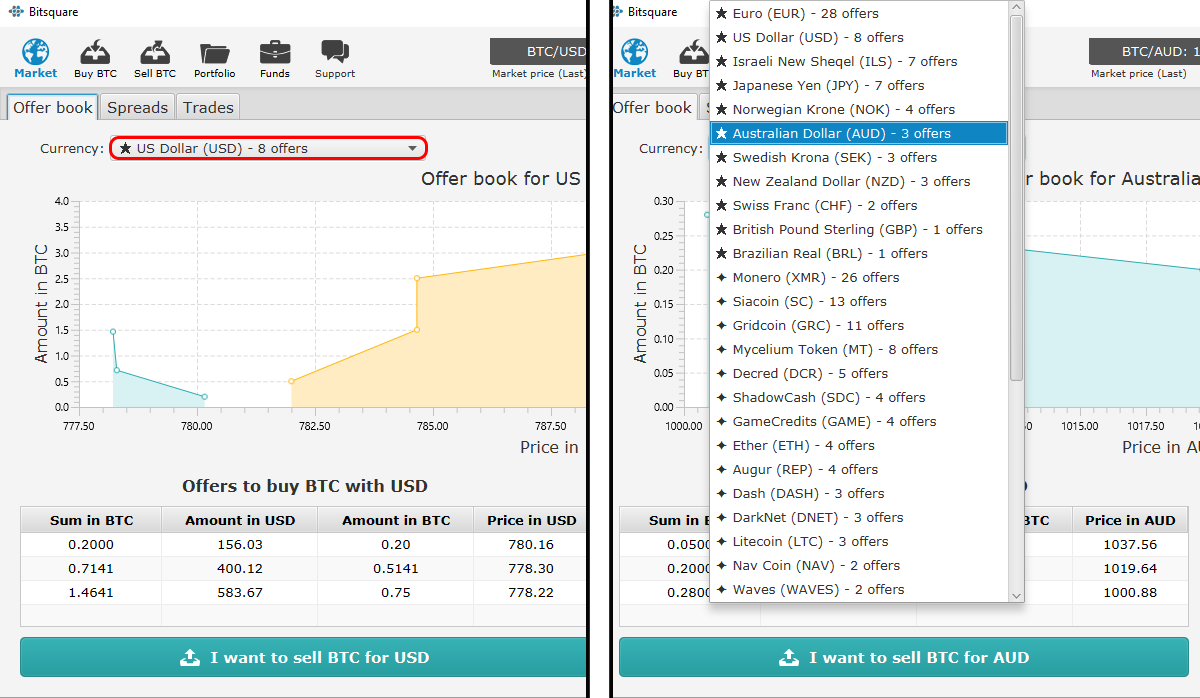
Task: Open Buy BTC section in left window
Action: tap(95, 58)
